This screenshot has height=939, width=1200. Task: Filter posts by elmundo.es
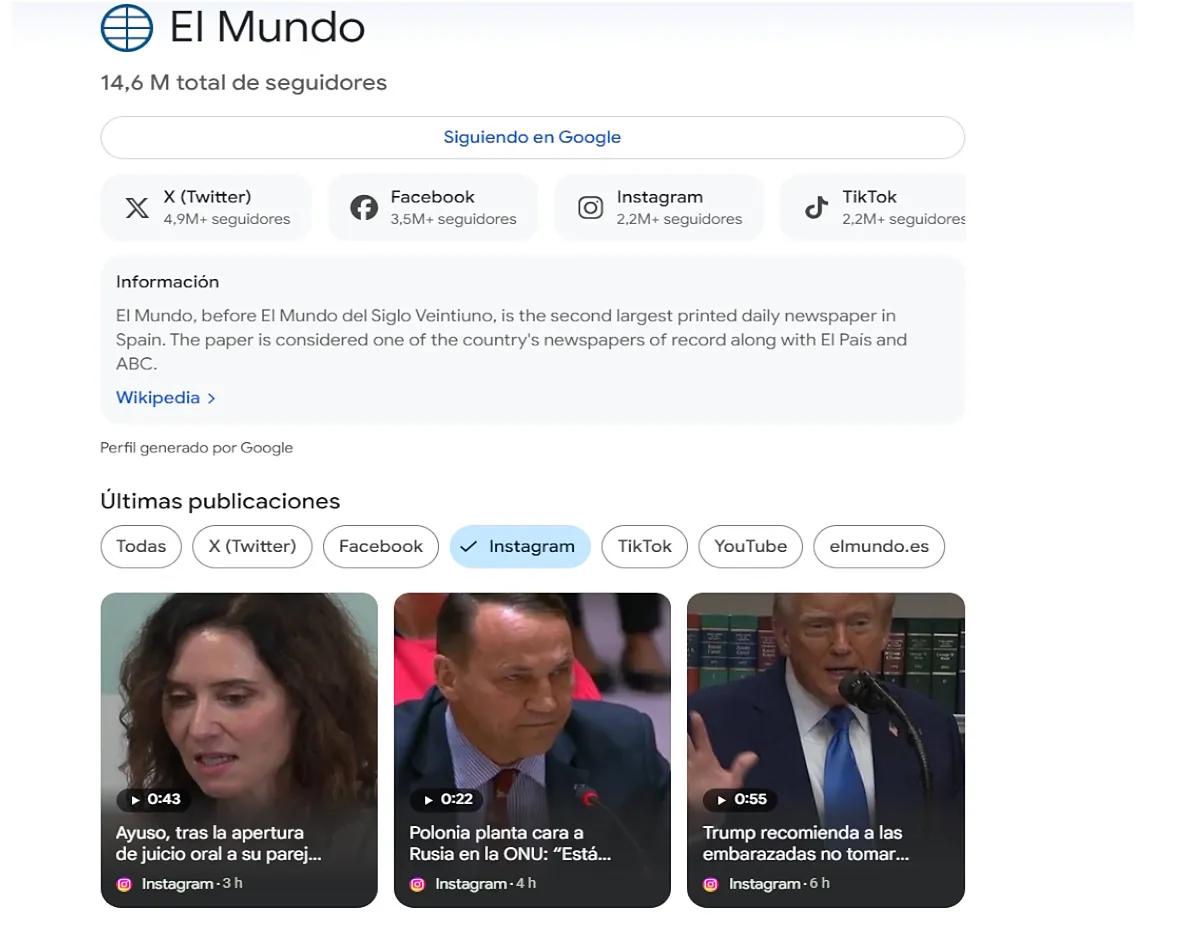[879, 546]
